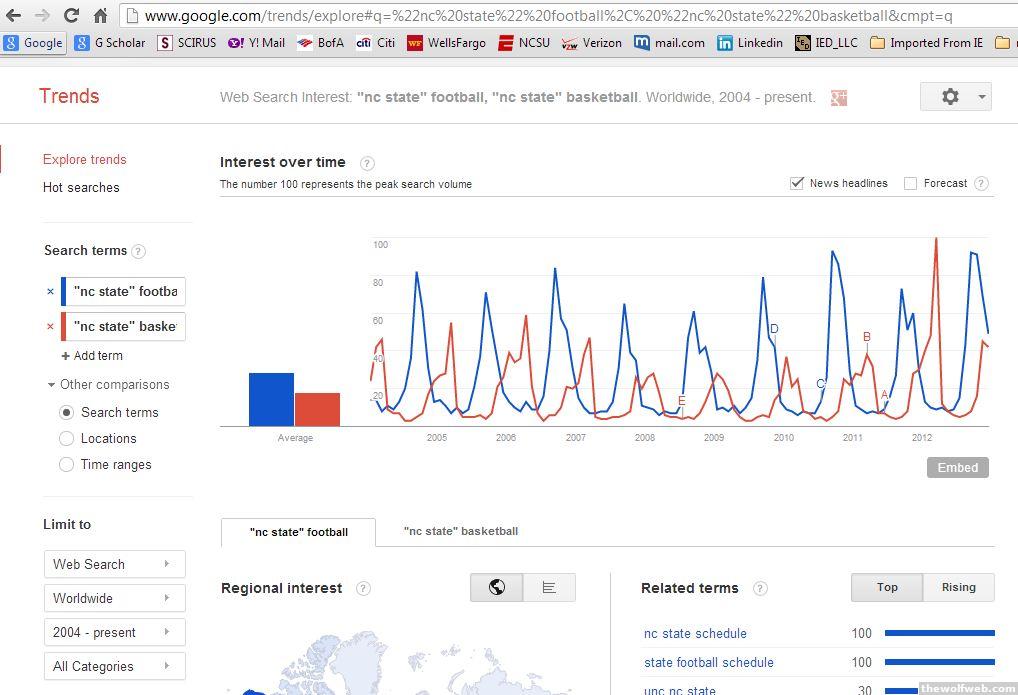Open the Web Search dropdown
Screen dimensions: 1018x695
pos(114,564)
